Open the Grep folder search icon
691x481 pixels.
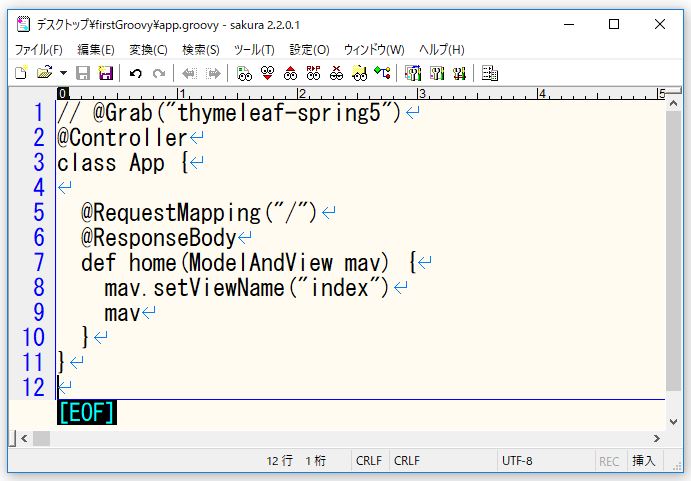coord(359,73)
